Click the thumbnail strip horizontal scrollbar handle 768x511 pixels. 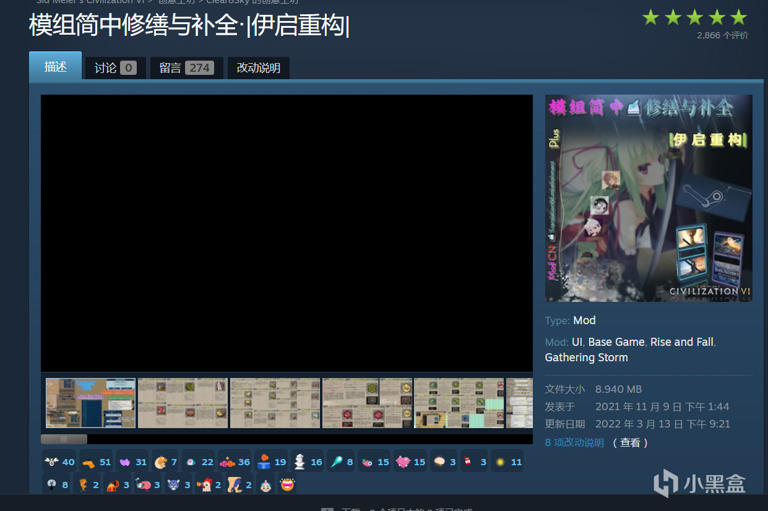coord(64,439)
